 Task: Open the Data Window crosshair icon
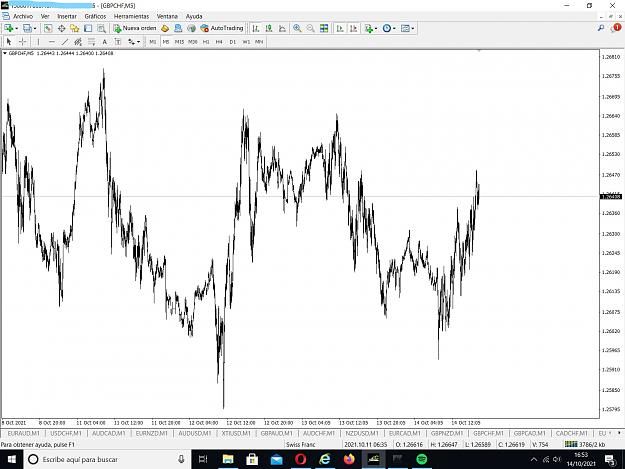61,28
